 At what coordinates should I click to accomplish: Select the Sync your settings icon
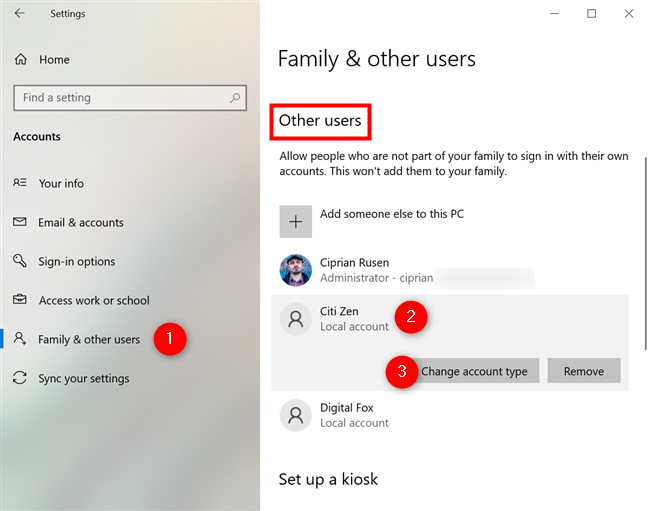[x=20, y=378]
